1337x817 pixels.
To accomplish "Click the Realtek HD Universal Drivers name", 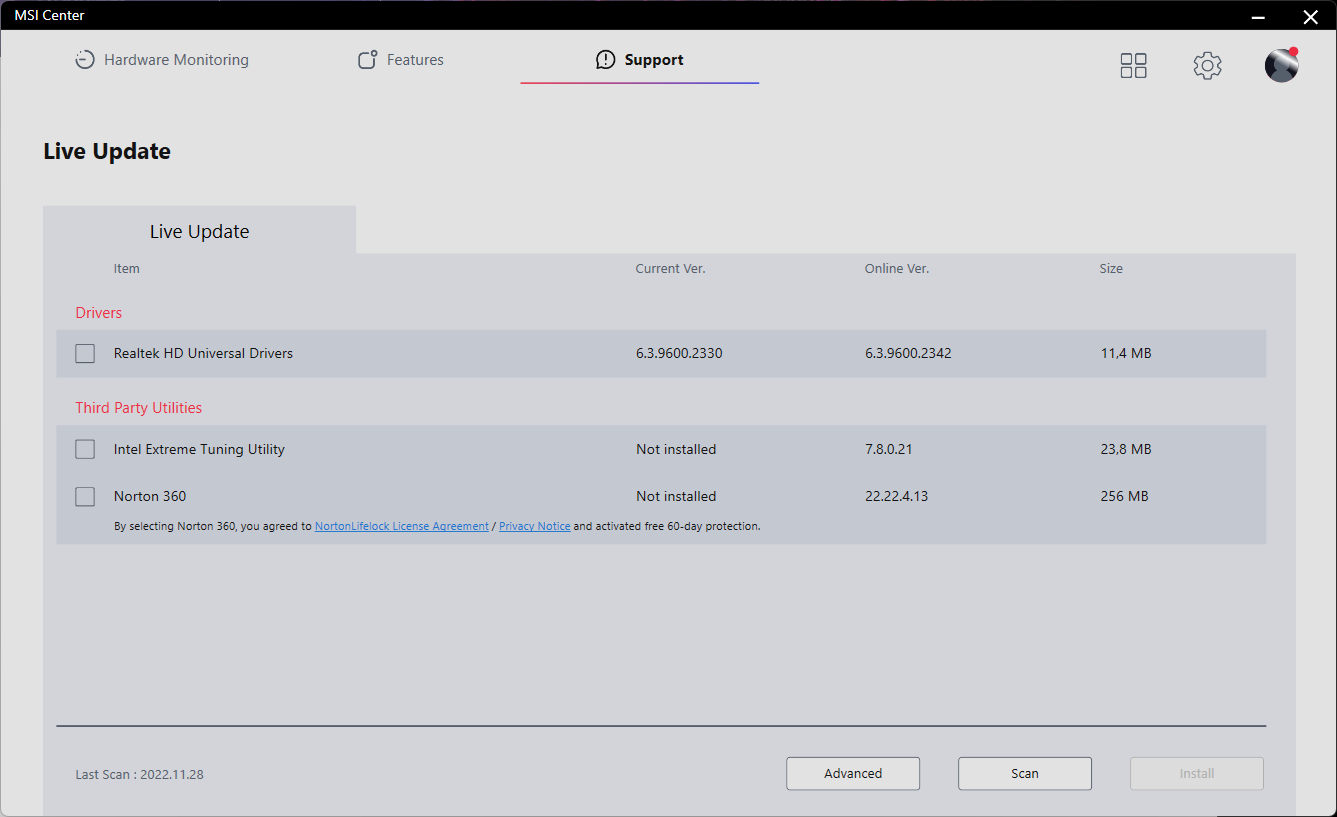I will (203, 353).
